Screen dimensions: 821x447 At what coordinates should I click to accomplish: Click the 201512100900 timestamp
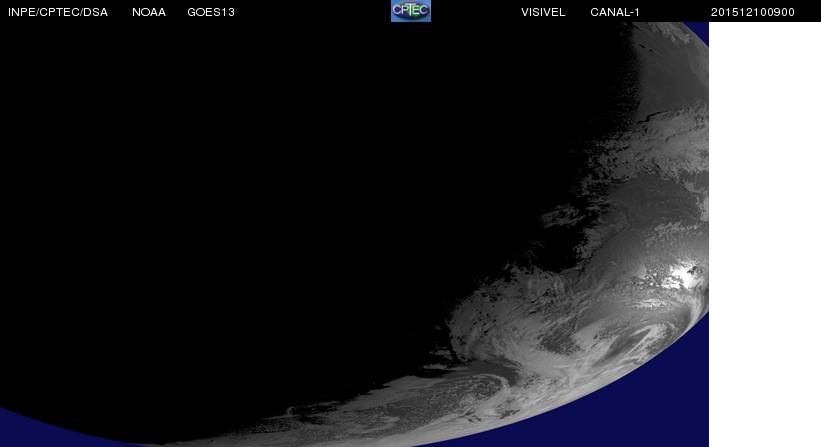pos(752,12)
